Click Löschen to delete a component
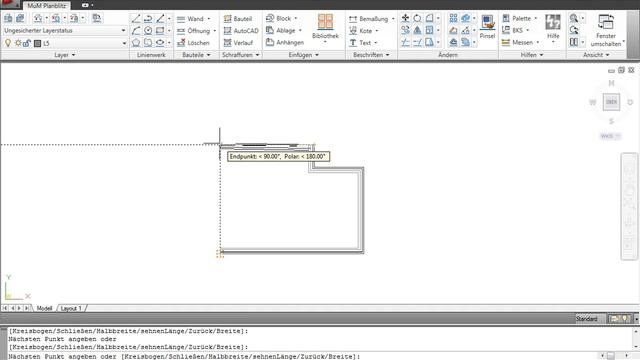The height and width of the screenshot is (360, 640). (193, 42)
